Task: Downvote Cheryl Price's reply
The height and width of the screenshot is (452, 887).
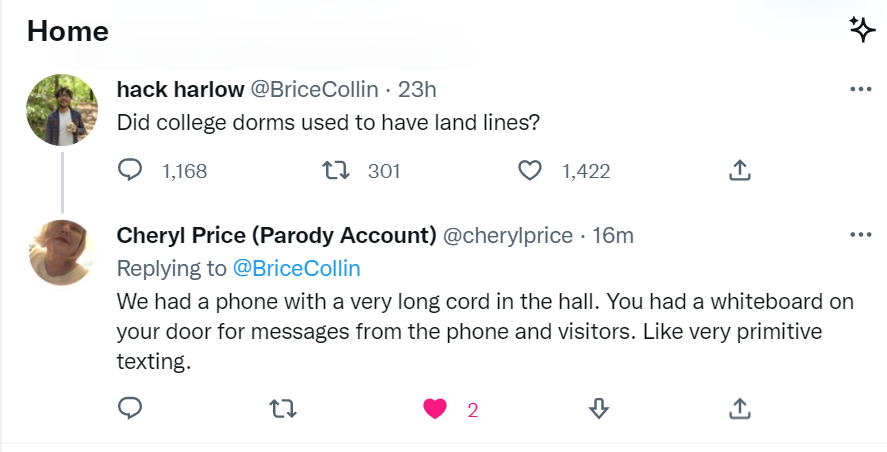Action: pos(598,408)
